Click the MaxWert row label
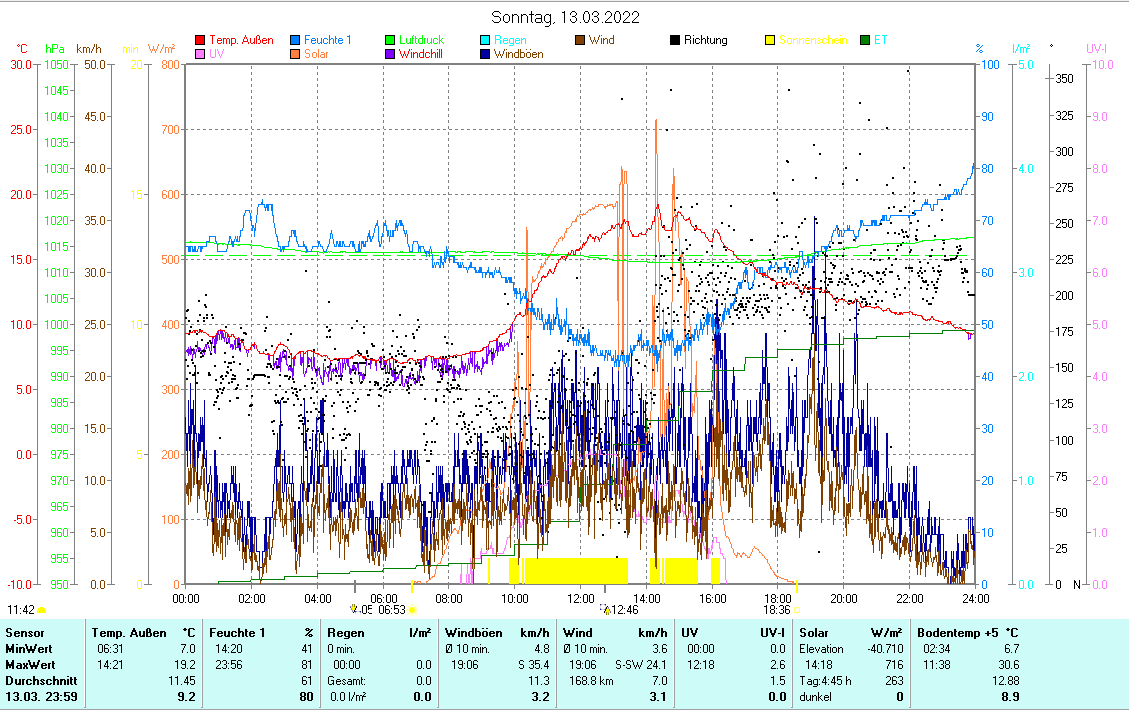The height and width of the screenshot is (710, 1129). click(x=28, y=665)
